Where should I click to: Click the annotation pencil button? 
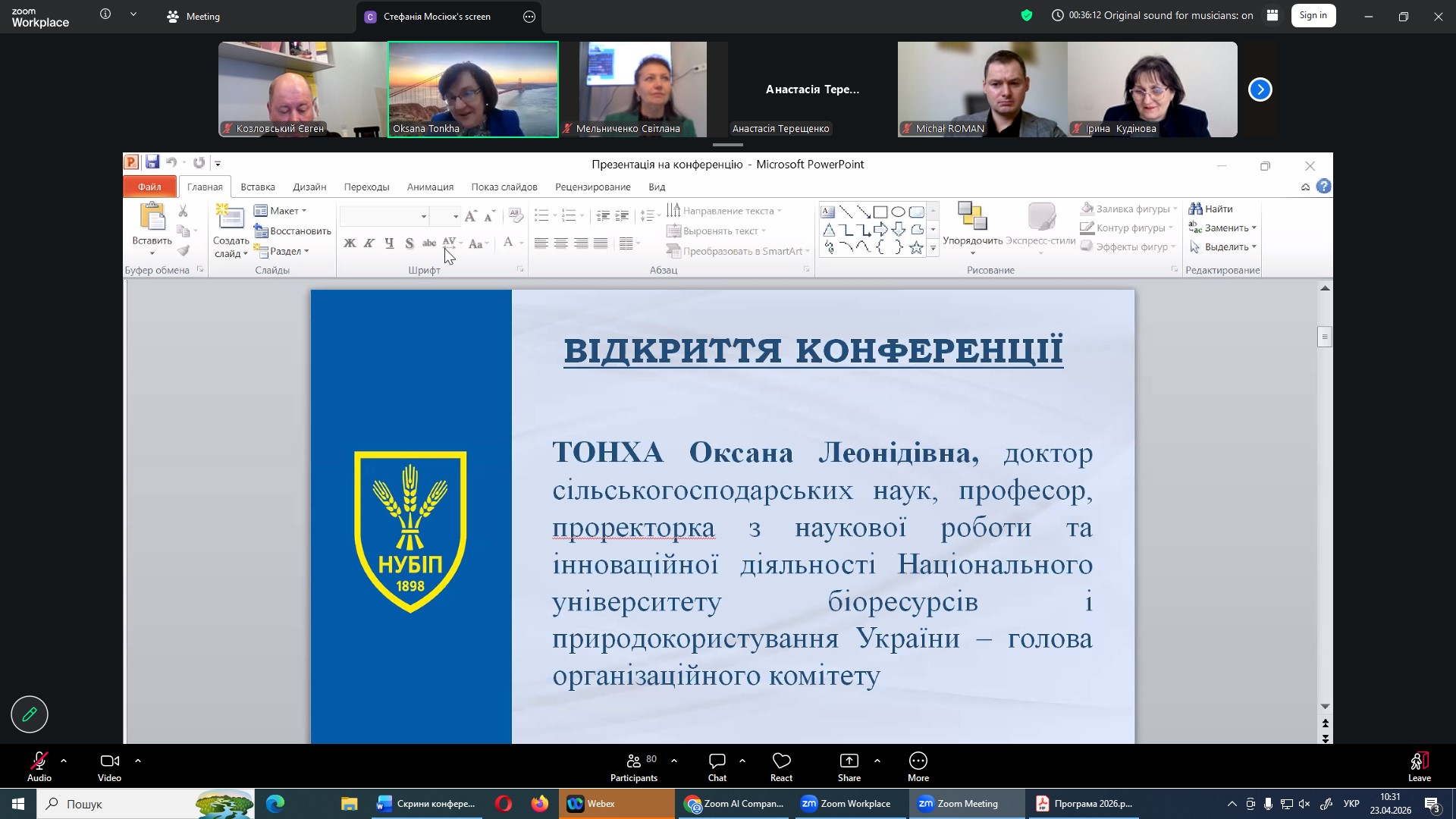[x=30, y=714]
